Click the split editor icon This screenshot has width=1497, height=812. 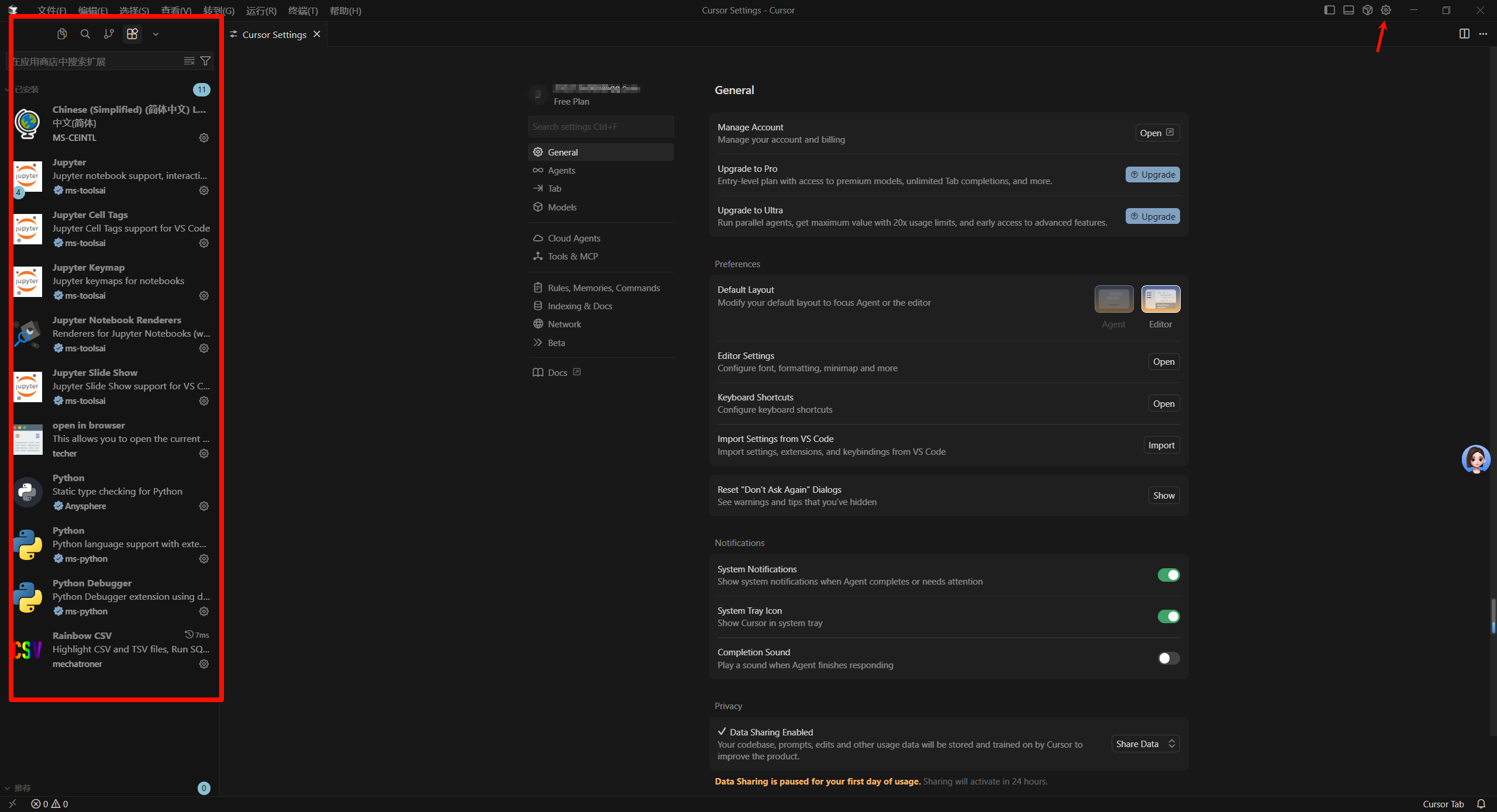click(x=1464, y=34)
